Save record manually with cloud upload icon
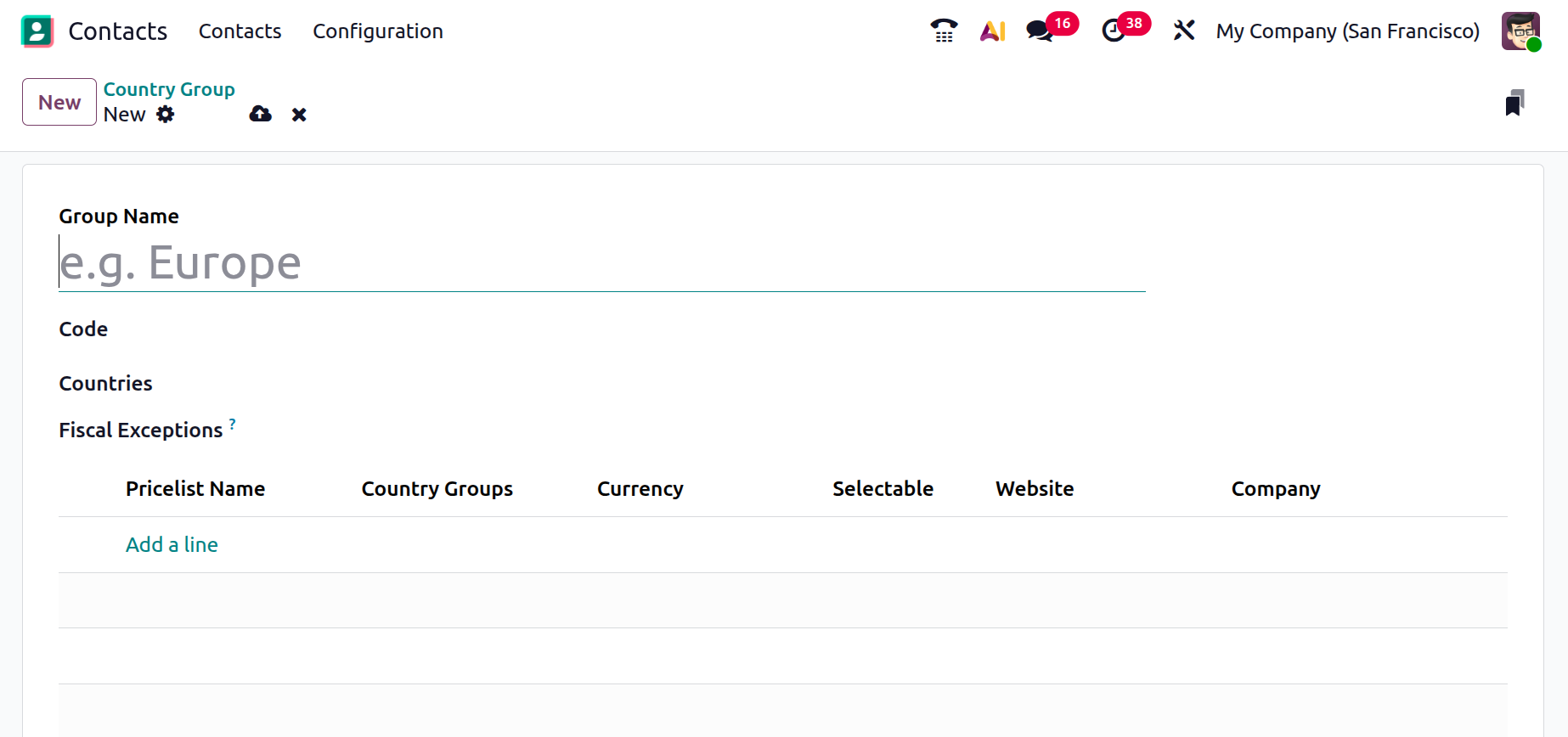This screenshot has width=1568, height=737. pyautogui.click(x=260, y=115)
